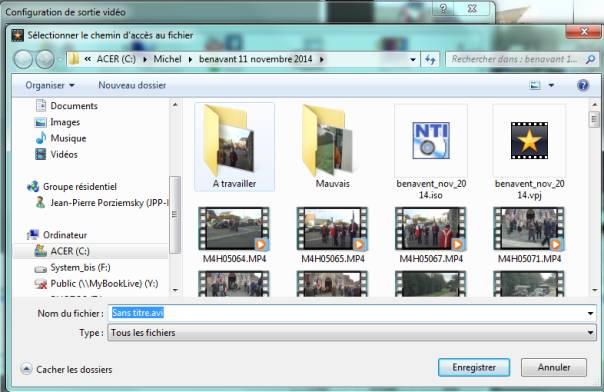This screenshot has height=392, width=604.
Task: Click the file list scroll up arrow
Action: click(594, 104)
